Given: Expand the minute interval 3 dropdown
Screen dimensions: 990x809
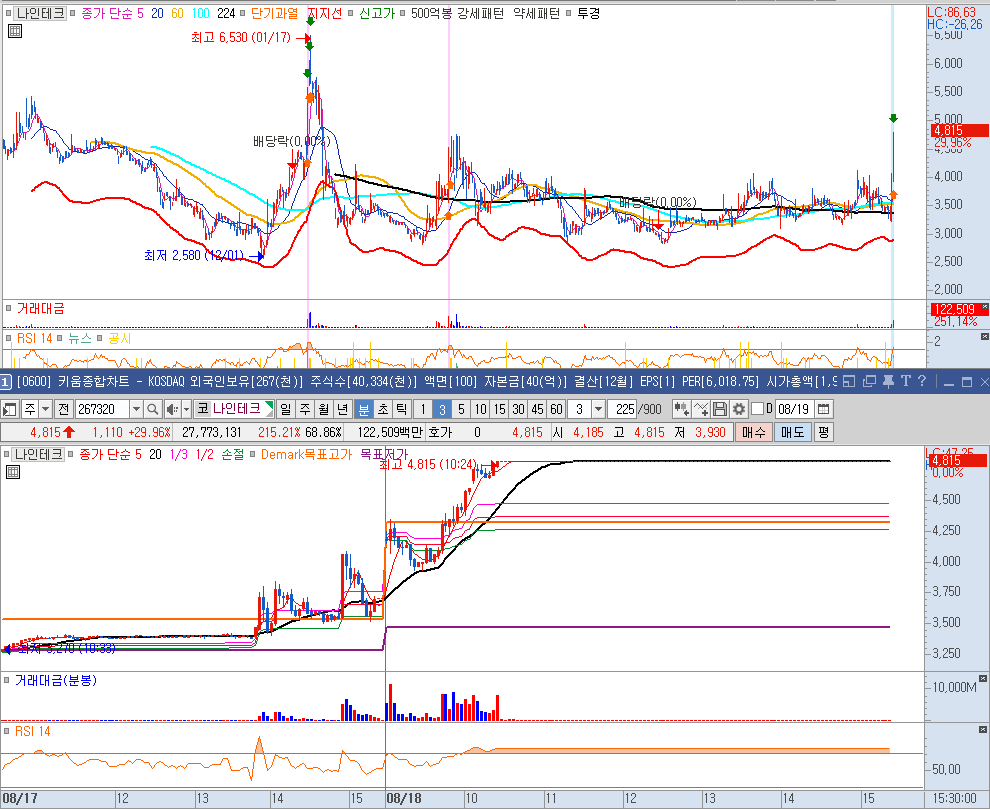Looking at the screenshot, I should [x=599, y=409].
